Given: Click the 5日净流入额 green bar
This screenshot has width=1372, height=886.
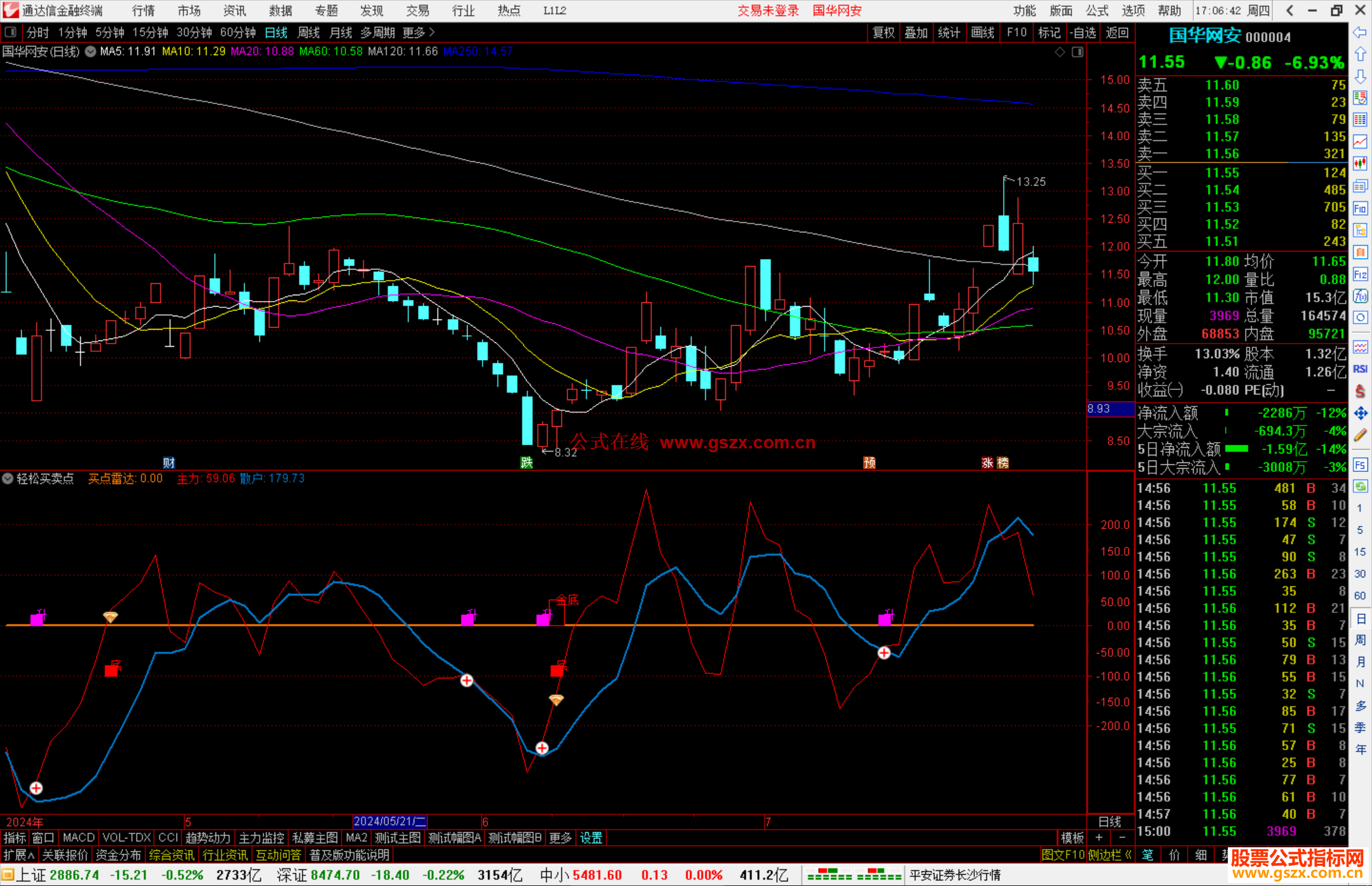Looking at the screenshot, I should [1236, 449].
